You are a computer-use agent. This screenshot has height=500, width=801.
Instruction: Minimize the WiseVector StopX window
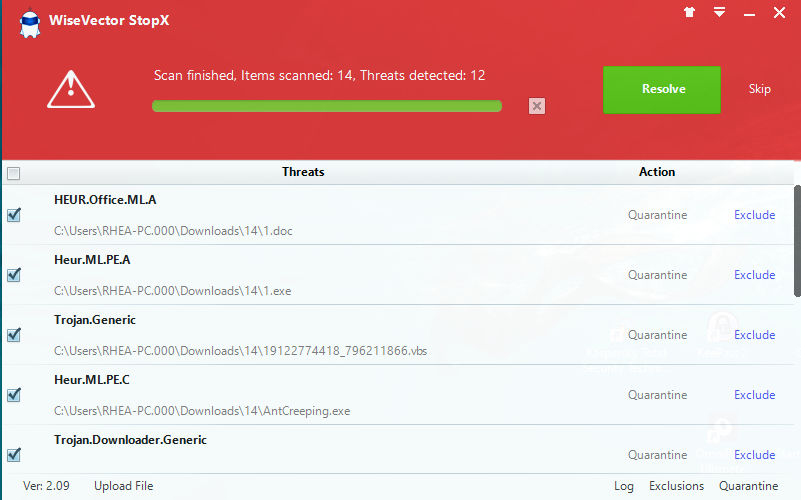(749, 15)
